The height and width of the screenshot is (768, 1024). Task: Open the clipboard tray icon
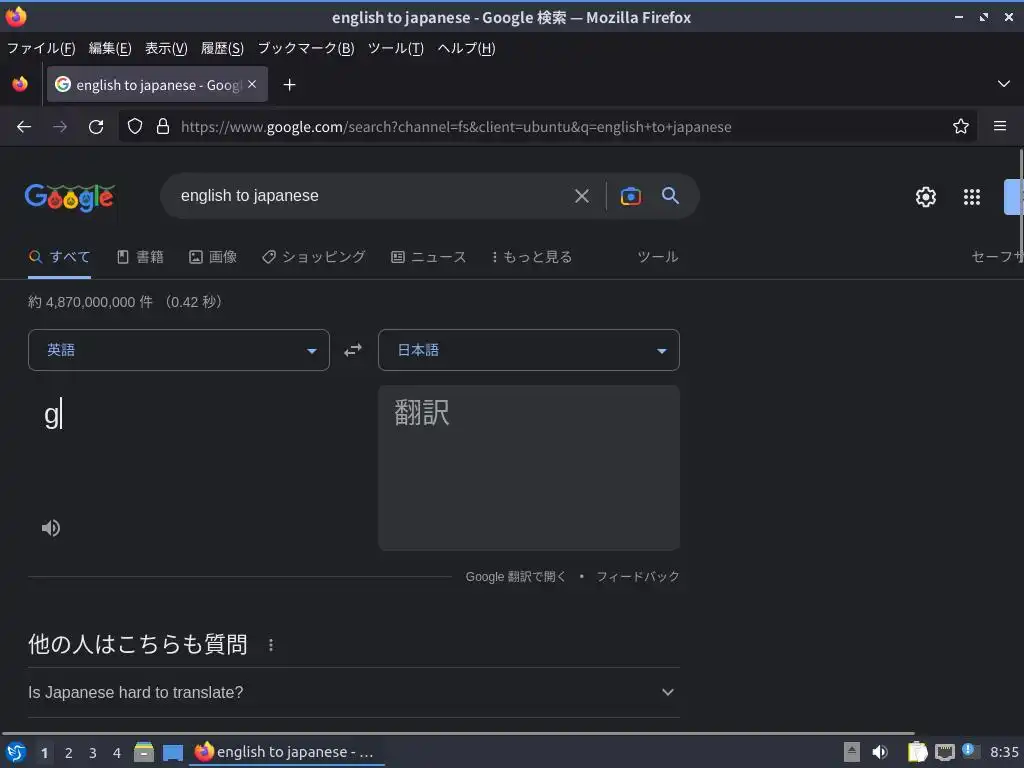917,752
